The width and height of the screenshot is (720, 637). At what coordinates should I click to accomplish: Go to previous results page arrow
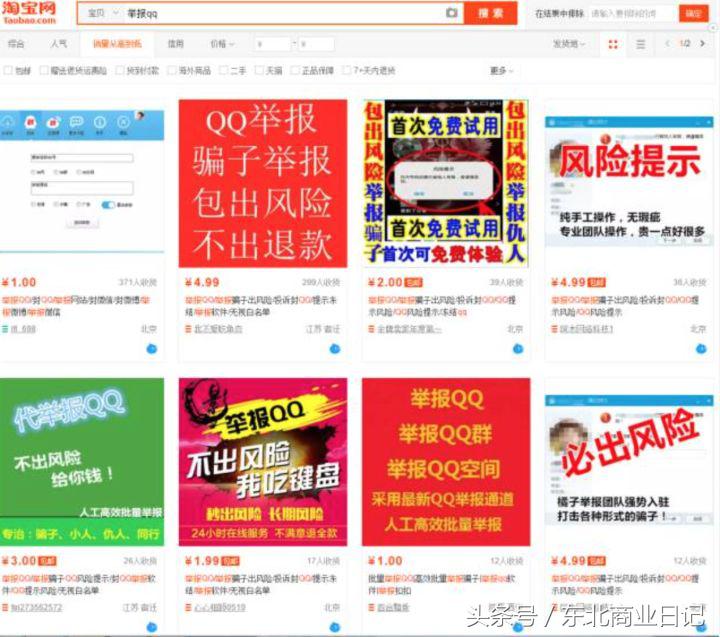(x=667, y=44)
